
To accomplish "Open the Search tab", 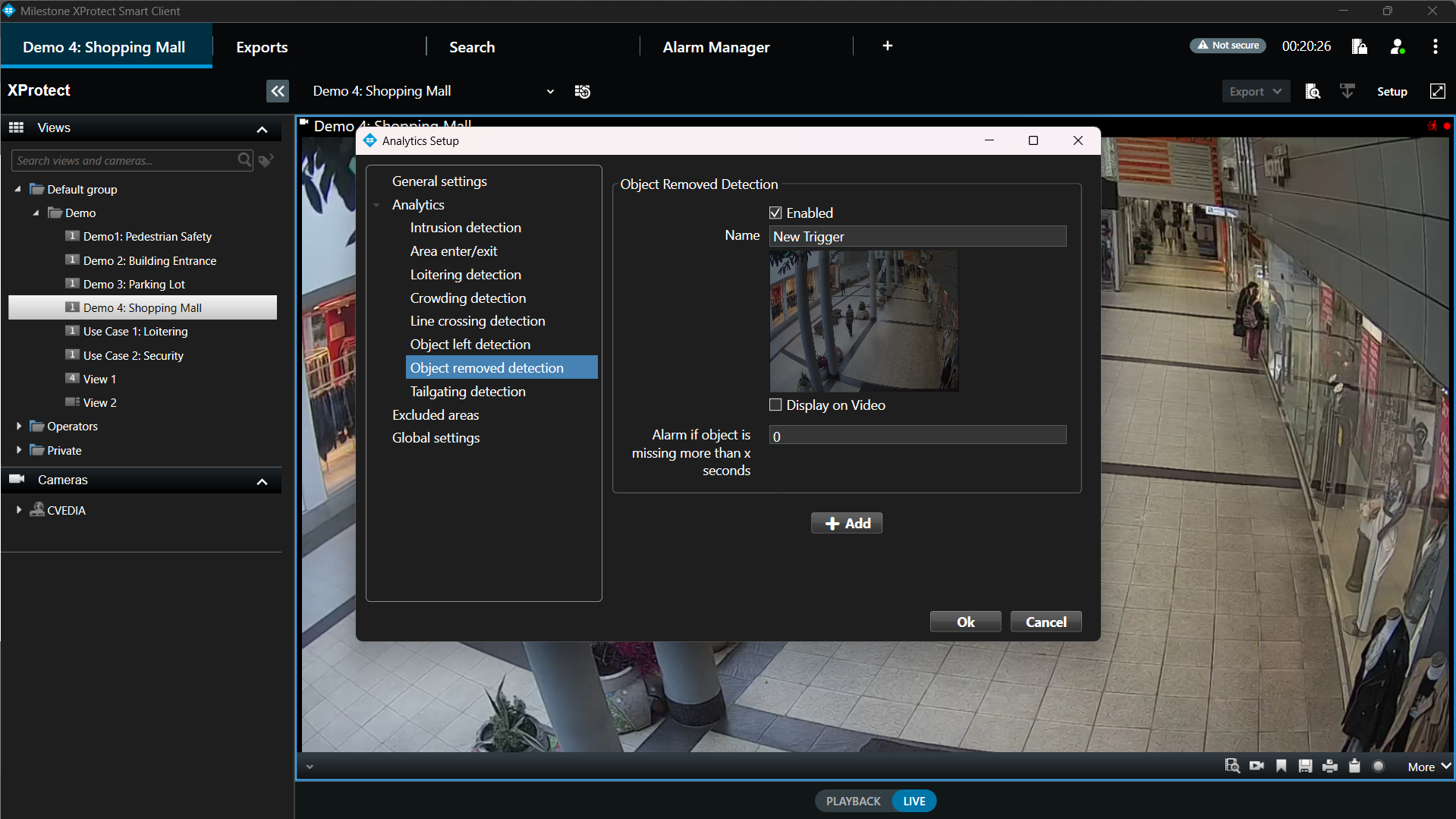I will (x=471, y=47).
